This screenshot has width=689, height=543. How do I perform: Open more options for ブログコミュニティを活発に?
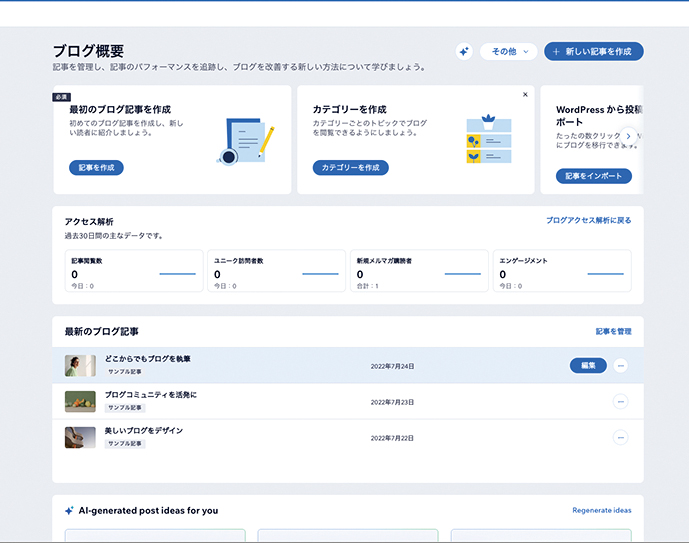click(620, 402)
